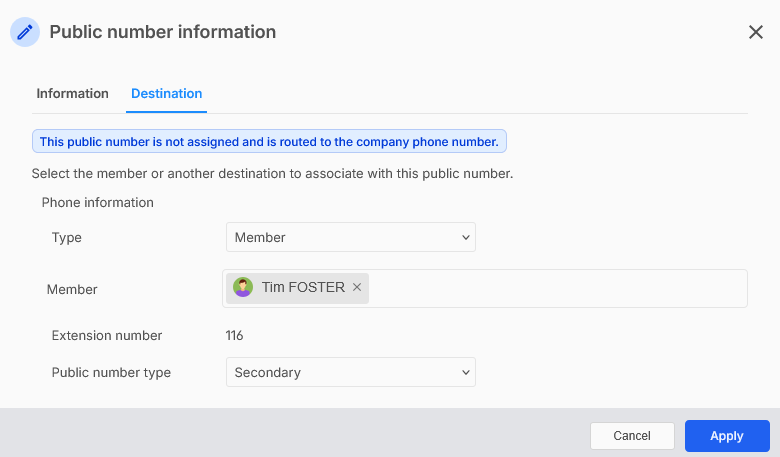Click the Tim FOSTER name chip
The width and height of the screenshot is (780, 457).
pos(302,288)
